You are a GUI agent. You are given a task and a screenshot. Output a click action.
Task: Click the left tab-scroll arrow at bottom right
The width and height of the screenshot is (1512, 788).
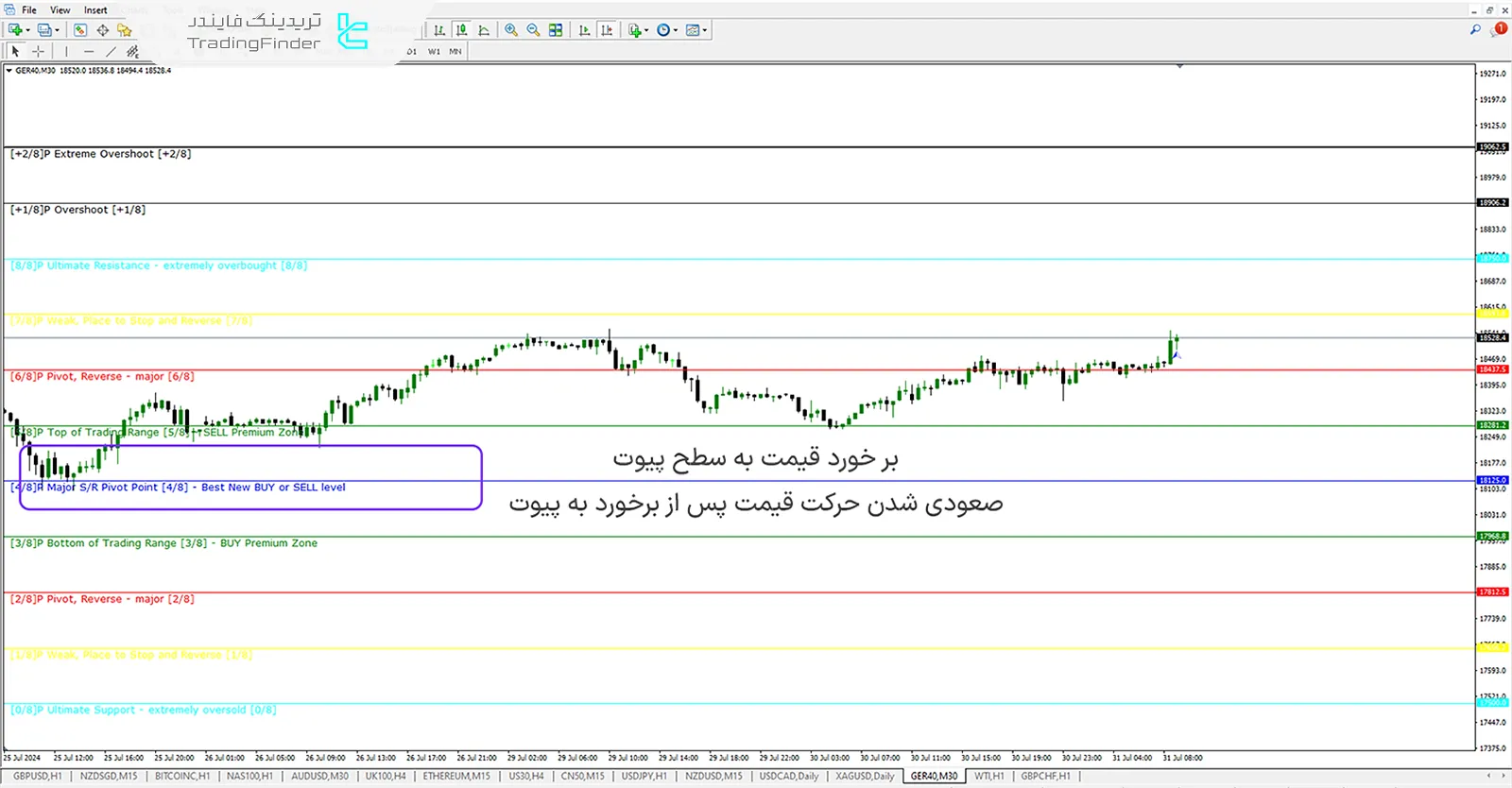coord(1489,777)
